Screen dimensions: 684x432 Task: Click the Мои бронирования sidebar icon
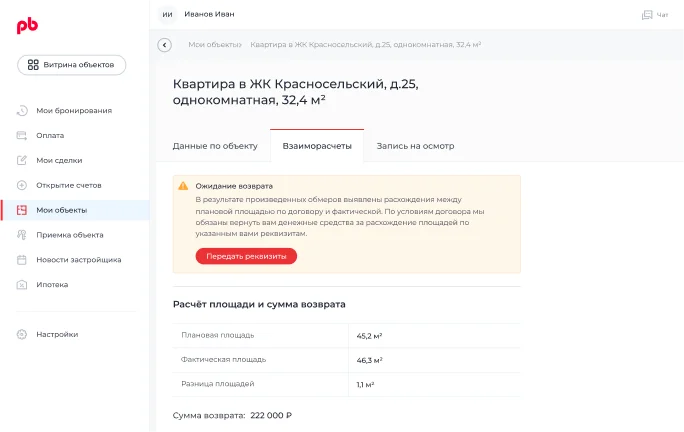[x=22, y=110]
